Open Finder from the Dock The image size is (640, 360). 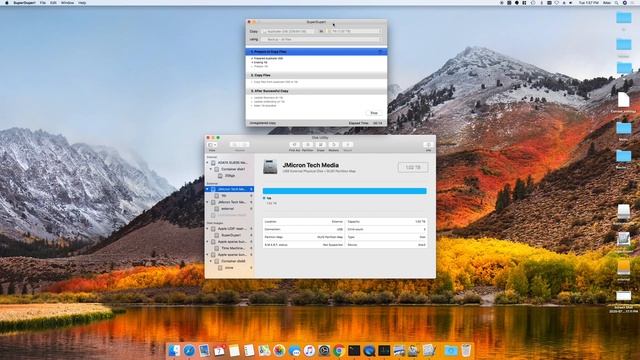pyautogui.click(x=174, y=350)
